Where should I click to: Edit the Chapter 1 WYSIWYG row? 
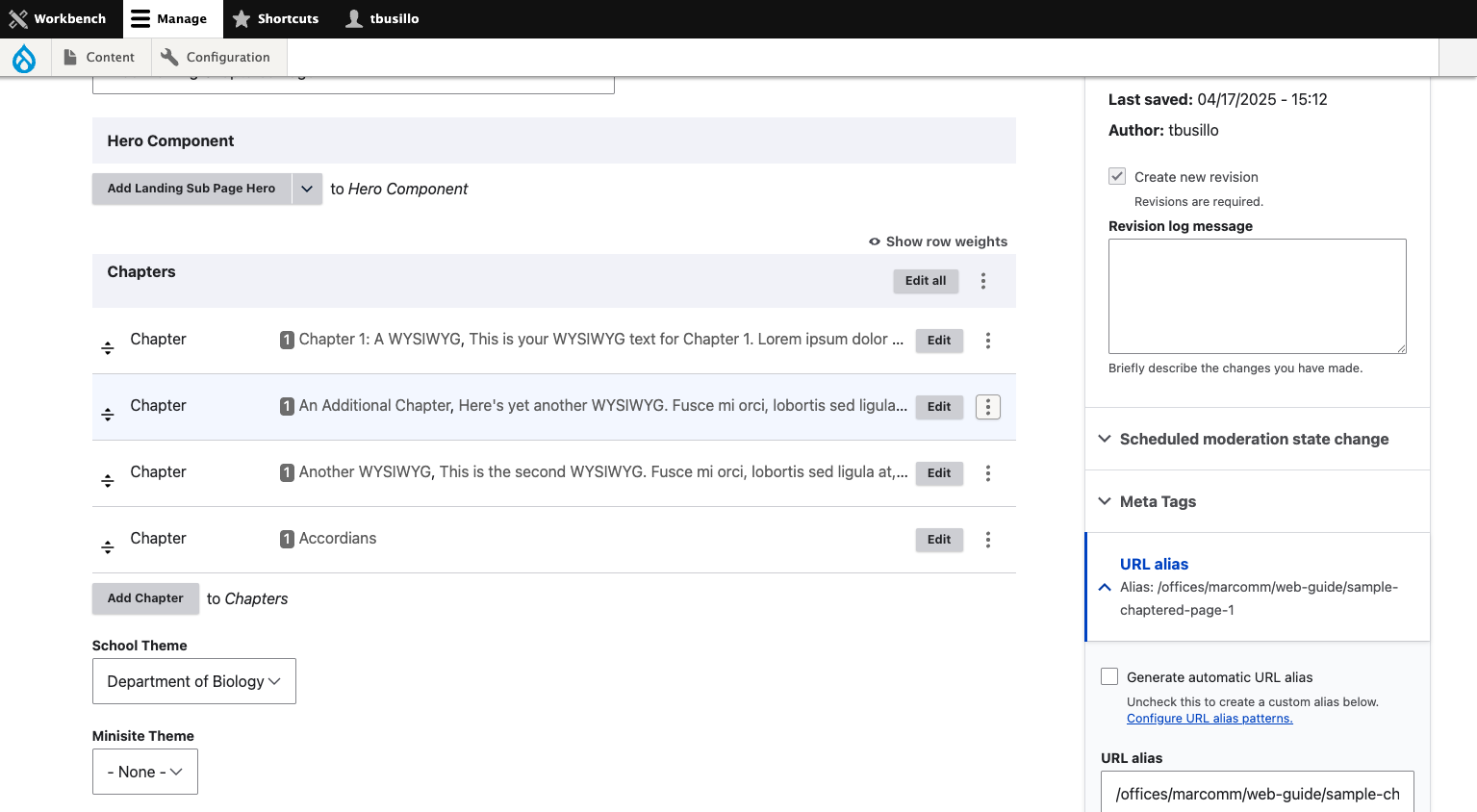[939, 341]
